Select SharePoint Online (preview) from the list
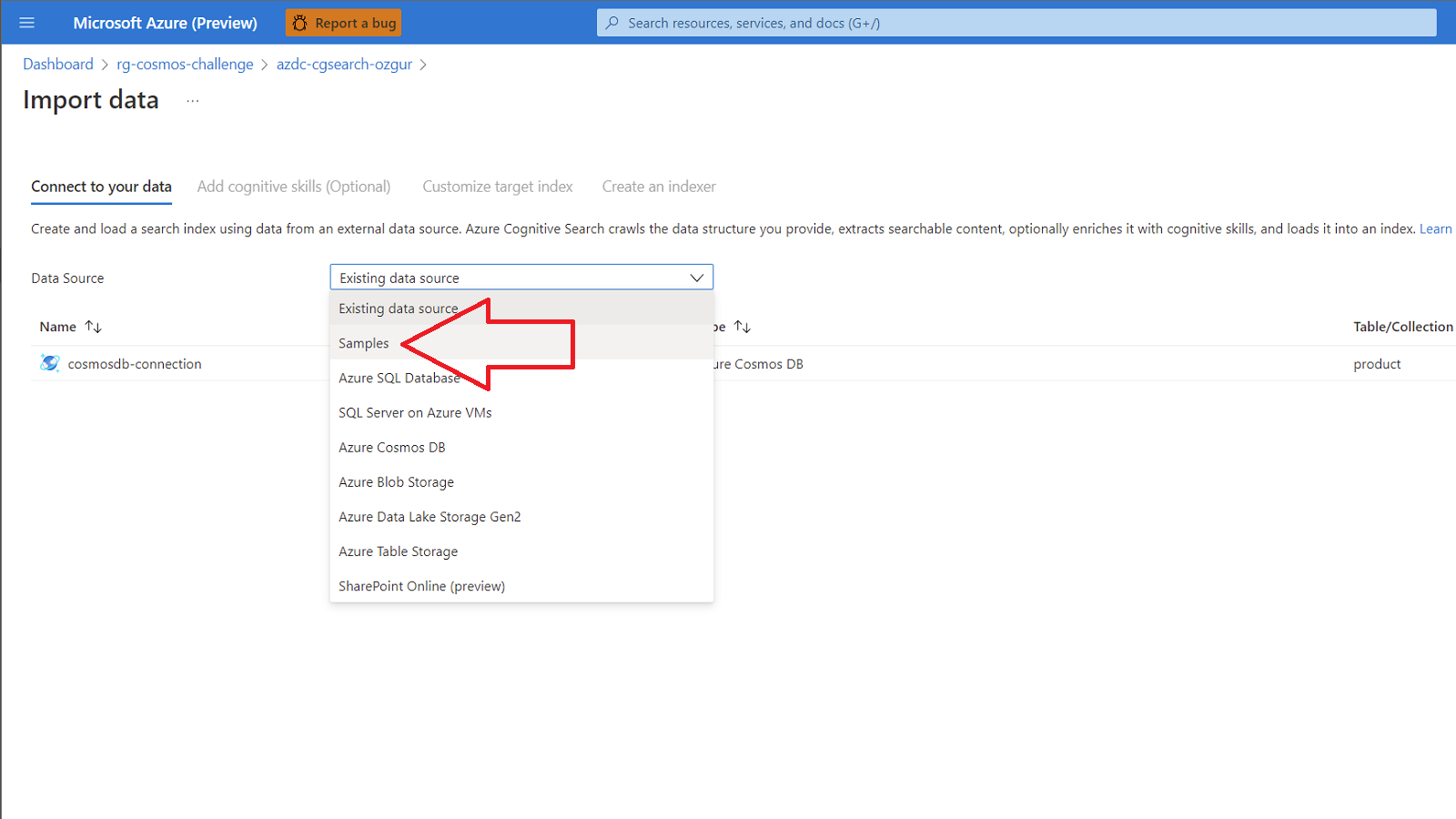The image size is (1456, 819). pyautogui.click(x=420, y=586)
